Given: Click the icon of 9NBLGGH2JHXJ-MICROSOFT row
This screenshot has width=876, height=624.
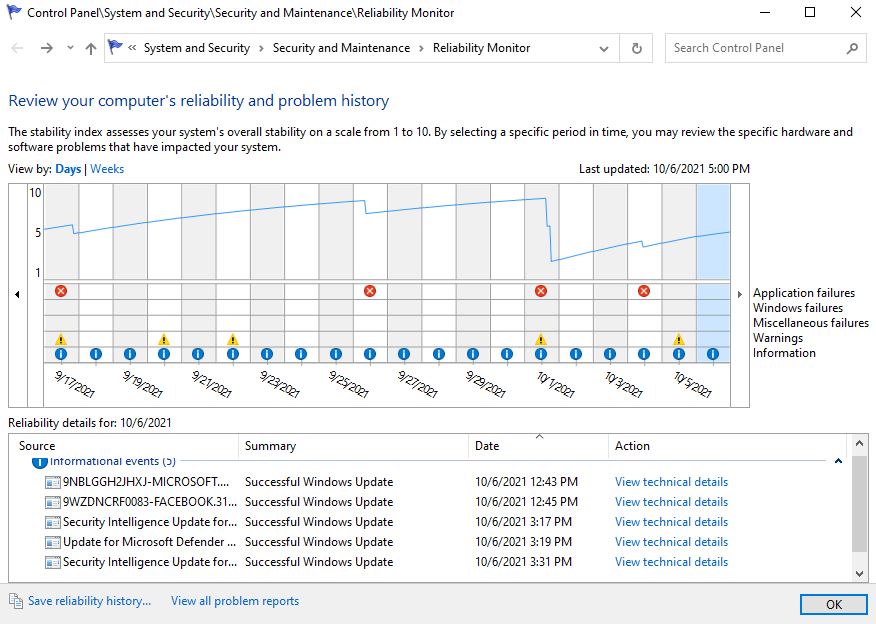Looking at the screenshot, I should [x=53, y=482].
